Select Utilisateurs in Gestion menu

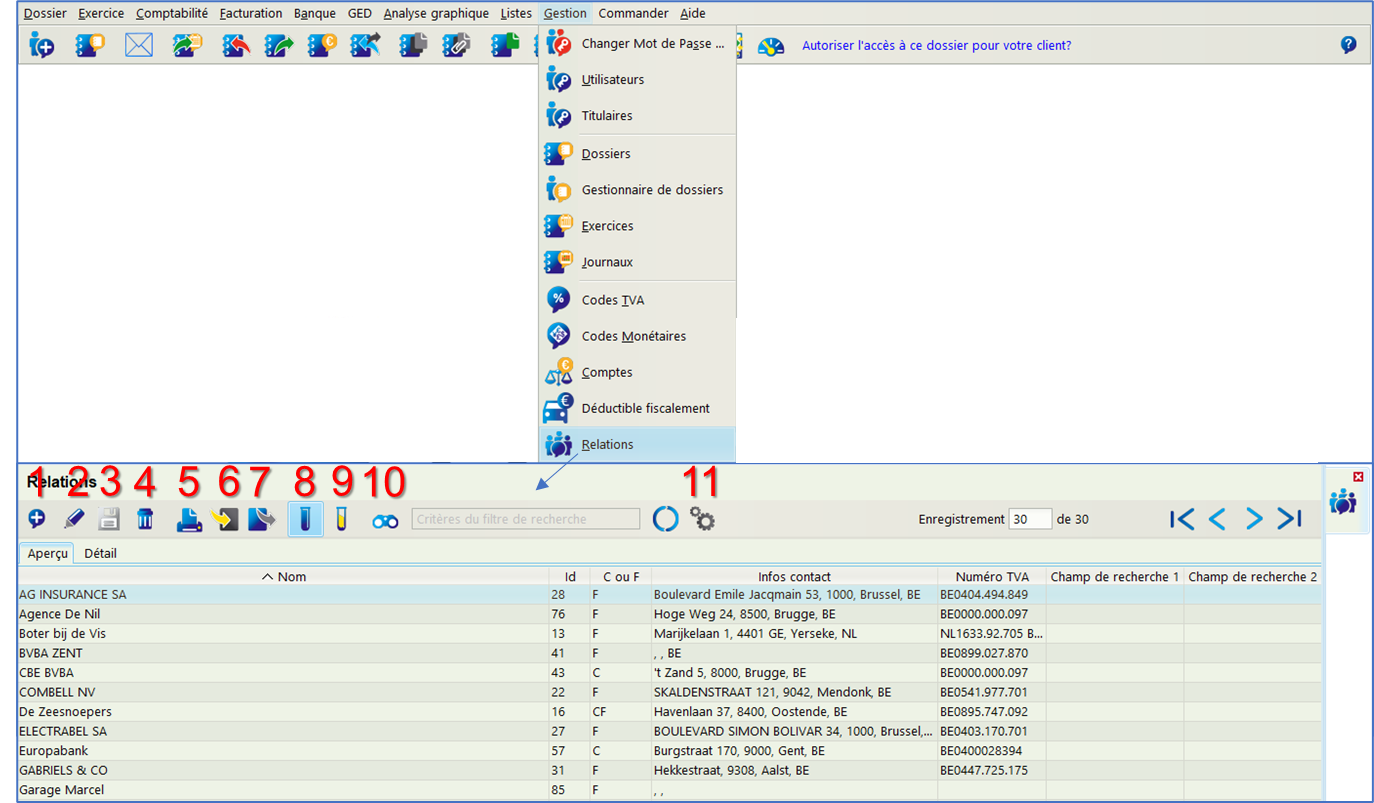pyautogui.click(x=637, y=80)
